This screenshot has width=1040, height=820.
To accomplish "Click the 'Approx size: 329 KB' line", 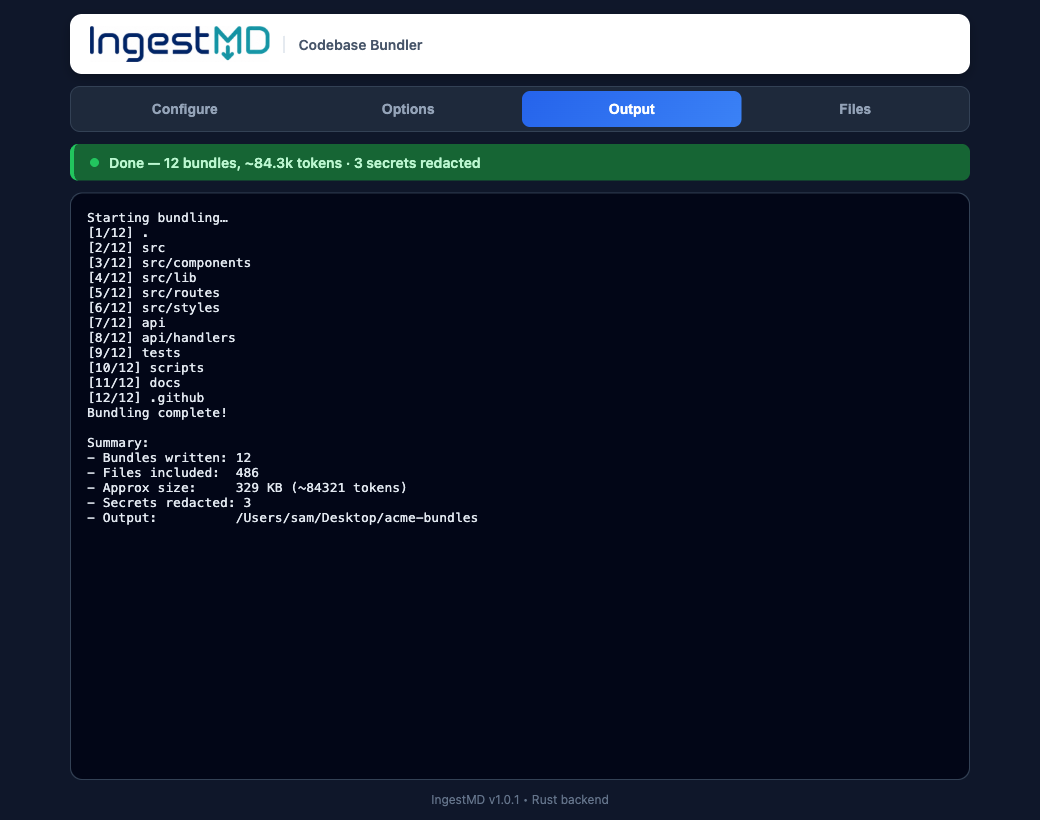I will (247, 488).
